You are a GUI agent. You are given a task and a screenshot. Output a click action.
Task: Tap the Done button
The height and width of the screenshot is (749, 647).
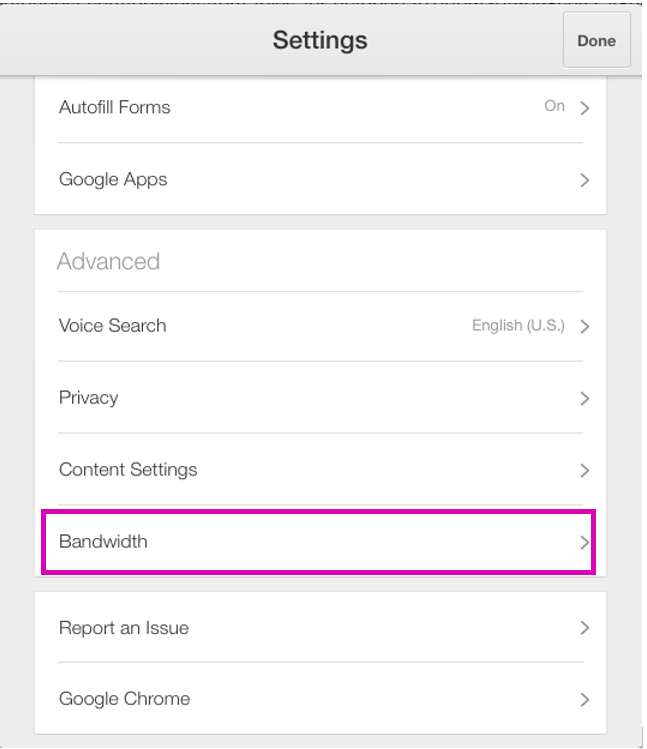coord(596,40)
